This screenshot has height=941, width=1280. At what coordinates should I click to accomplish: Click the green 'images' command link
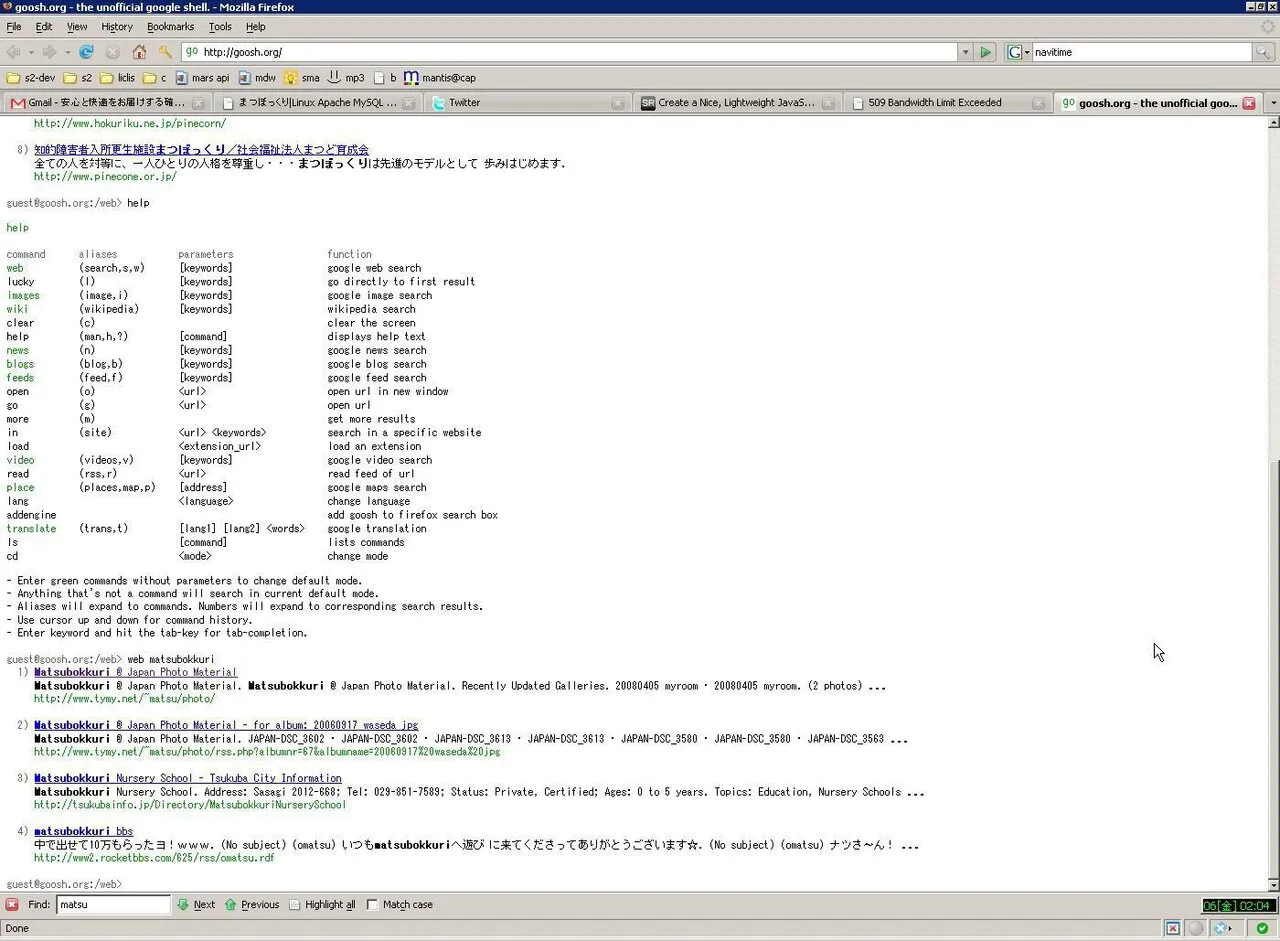[23, 295]
